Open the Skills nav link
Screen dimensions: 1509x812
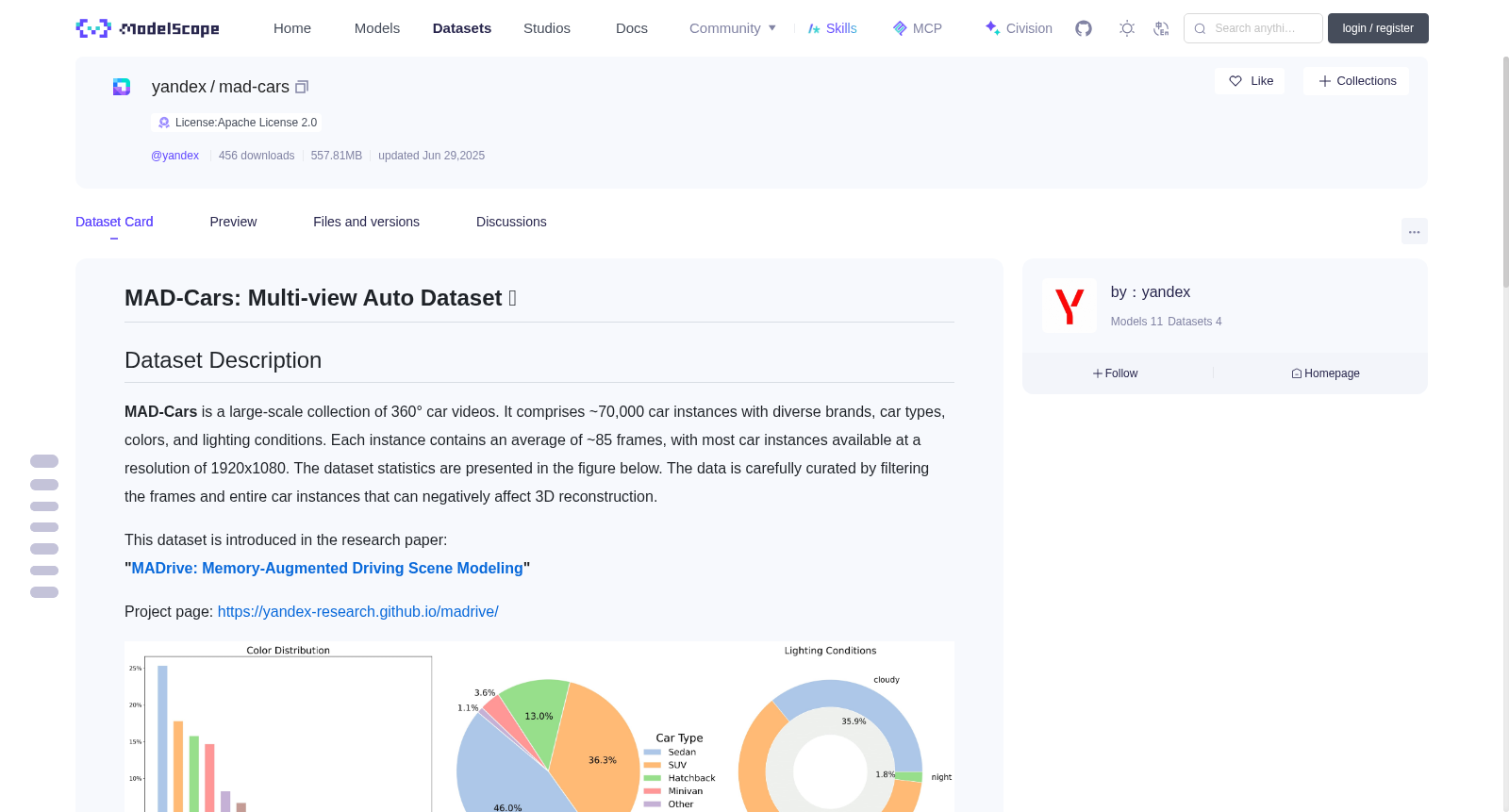[x=833, y=28]
